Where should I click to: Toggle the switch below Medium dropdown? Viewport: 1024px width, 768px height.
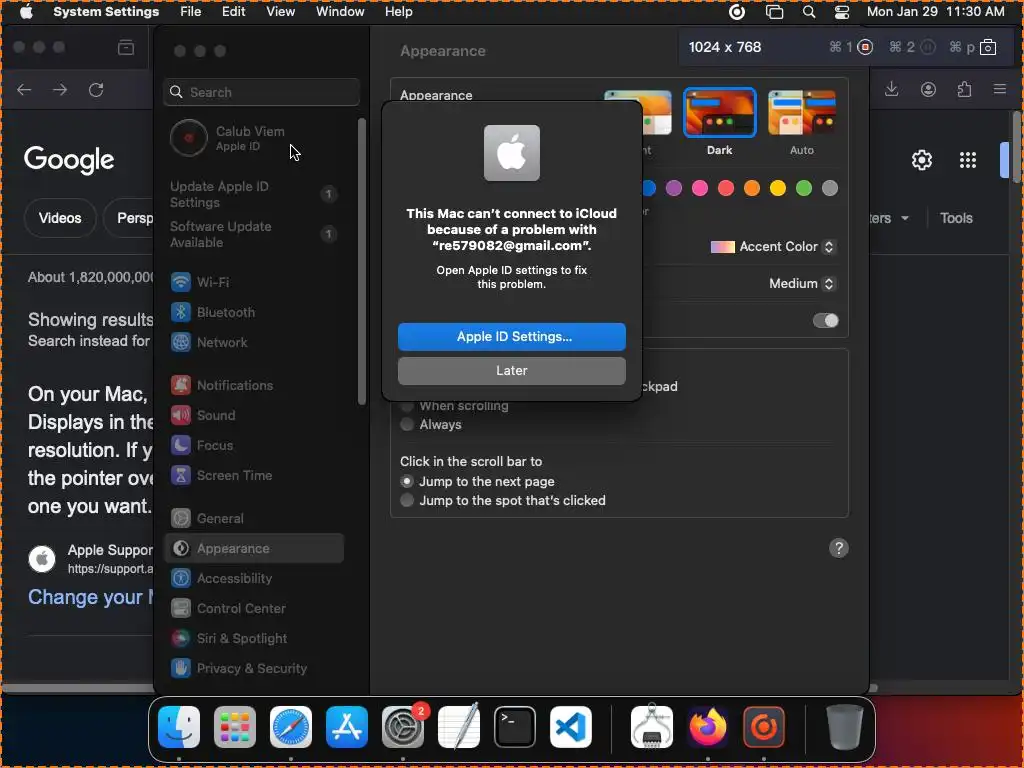[x=825, y=321]
